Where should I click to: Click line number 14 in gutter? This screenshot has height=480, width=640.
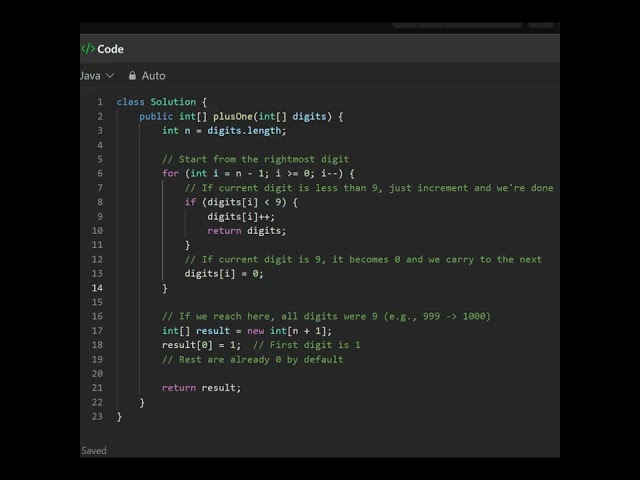click(x=97, y=288)
